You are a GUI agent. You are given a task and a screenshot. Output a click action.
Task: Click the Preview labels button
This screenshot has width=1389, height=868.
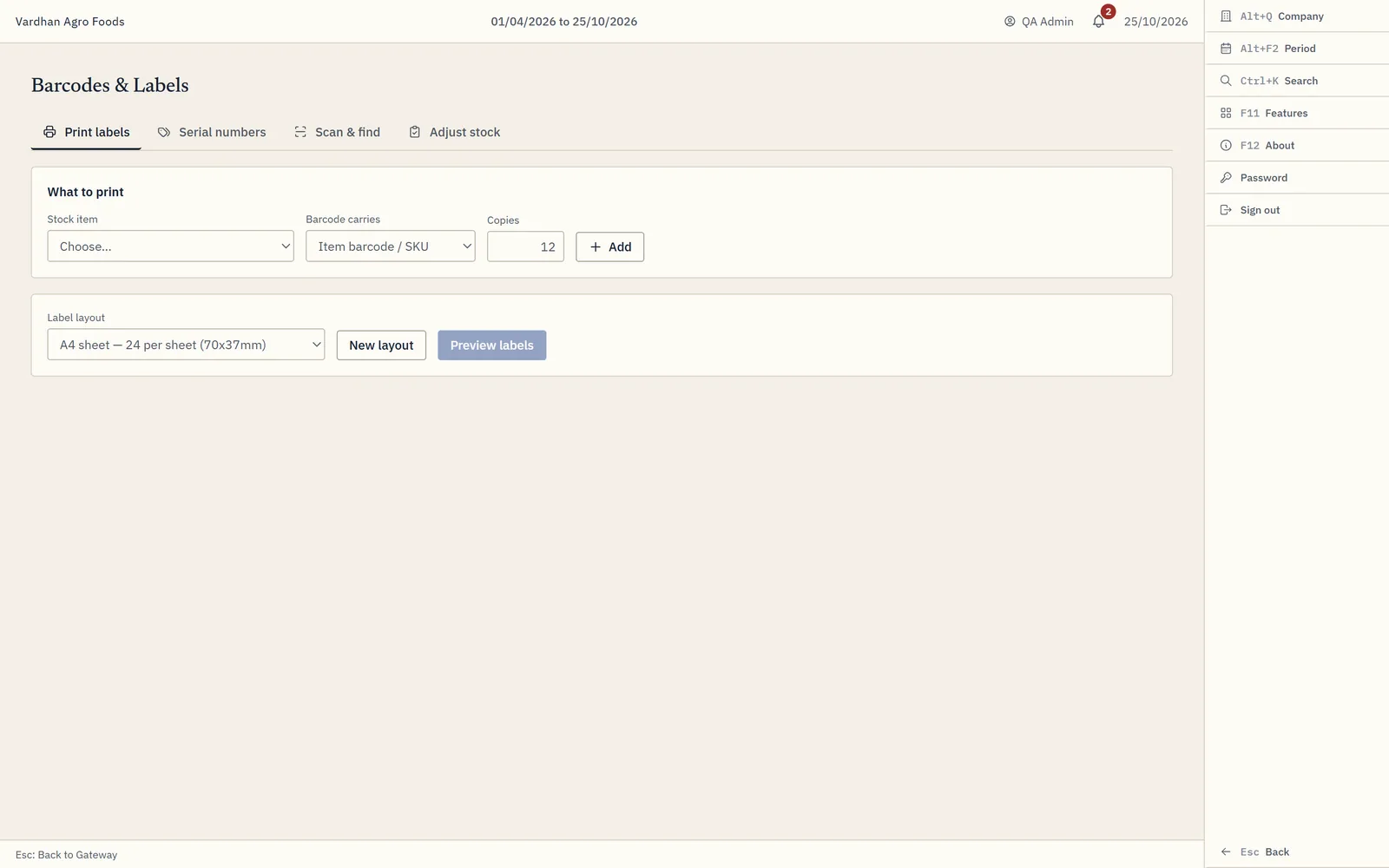tap(491, 345)
